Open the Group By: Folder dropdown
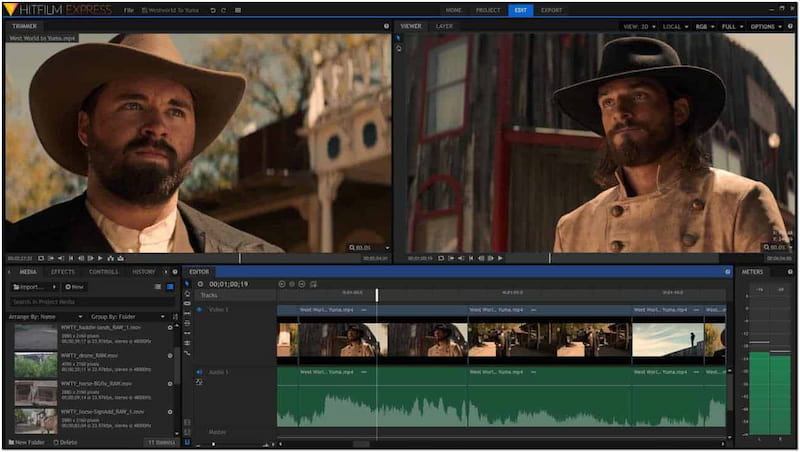The width and height of the screenshot is (800, 452). click(128, 317)
